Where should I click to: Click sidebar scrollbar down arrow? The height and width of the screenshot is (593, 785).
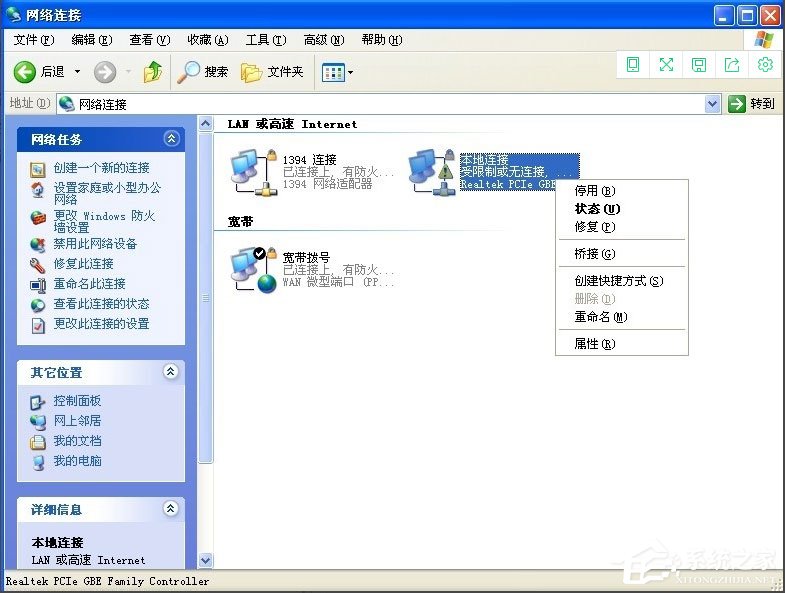click(x=205, y=560)
